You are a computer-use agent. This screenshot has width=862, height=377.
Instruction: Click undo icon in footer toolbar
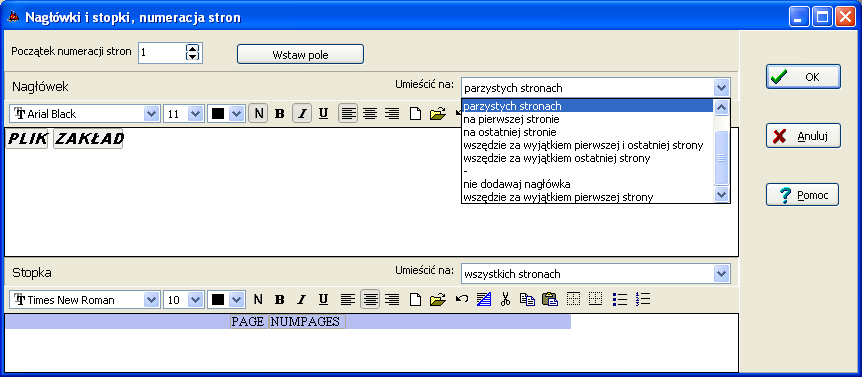coord(462,300)
